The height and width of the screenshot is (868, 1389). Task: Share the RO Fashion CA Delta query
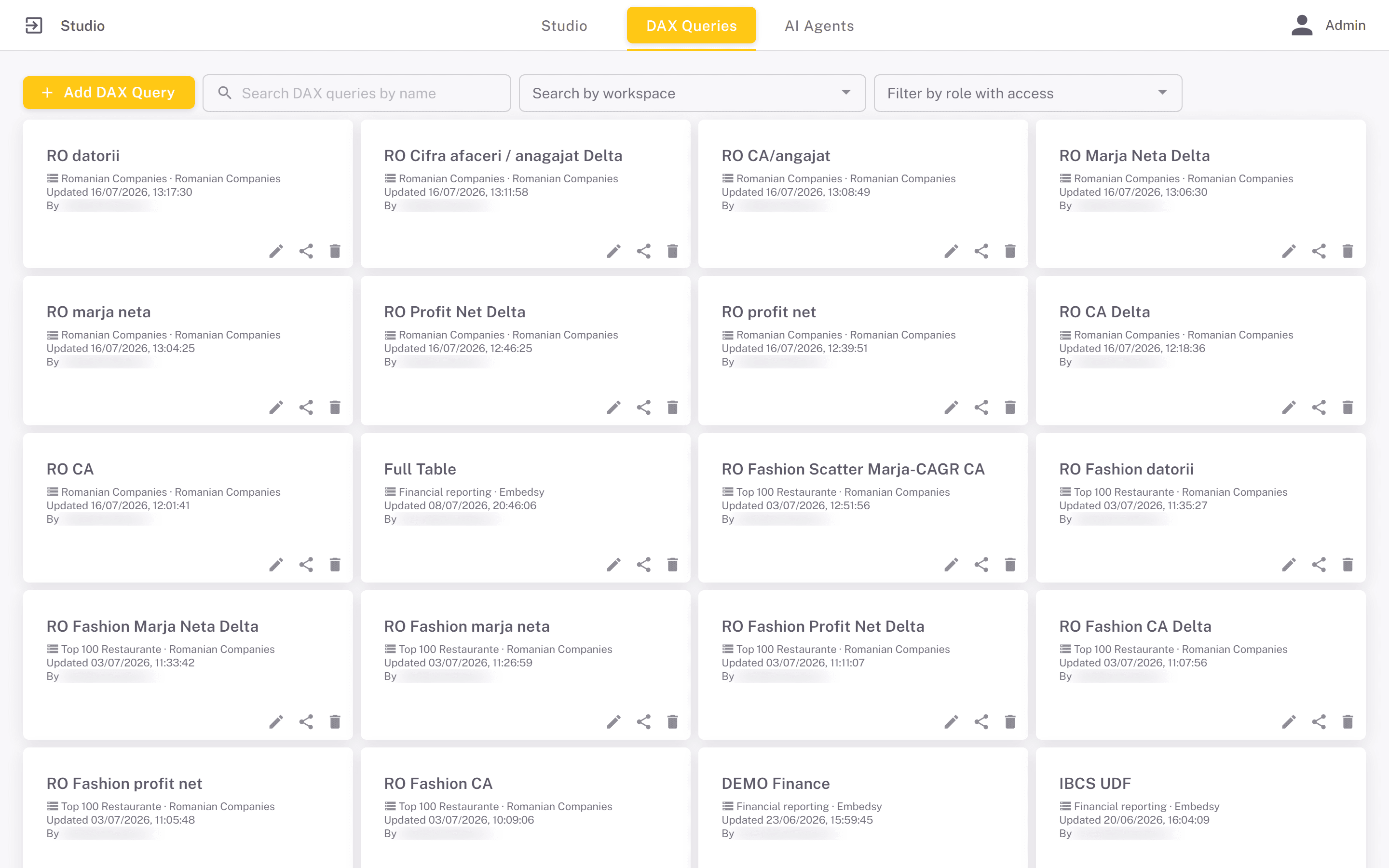point(1319,721)
